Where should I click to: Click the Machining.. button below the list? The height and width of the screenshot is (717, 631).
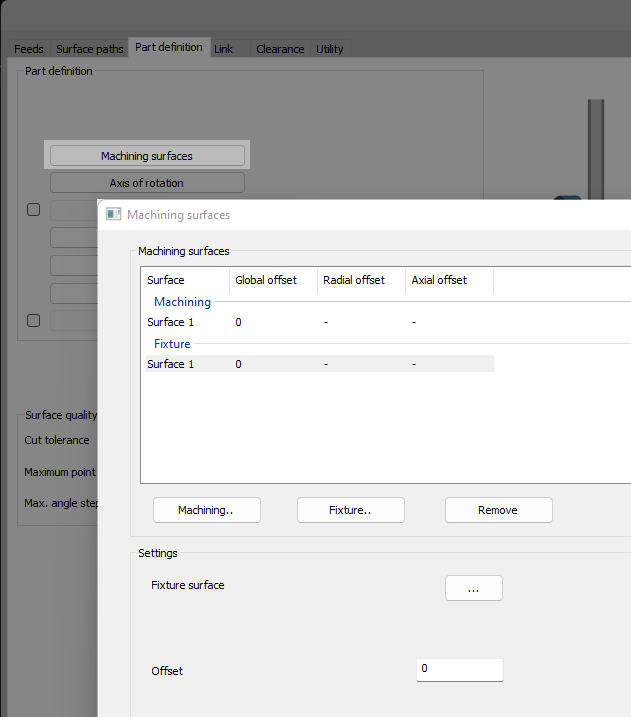pos(206,510)
